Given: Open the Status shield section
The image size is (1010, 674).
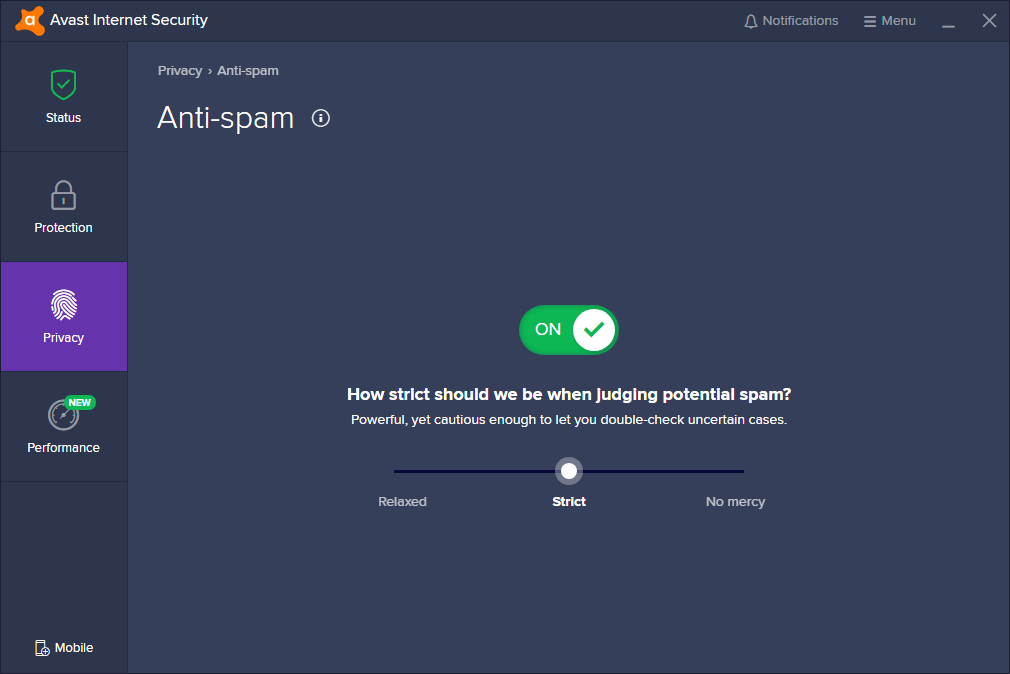Looking at the screenshot, I should pos(63,97).
